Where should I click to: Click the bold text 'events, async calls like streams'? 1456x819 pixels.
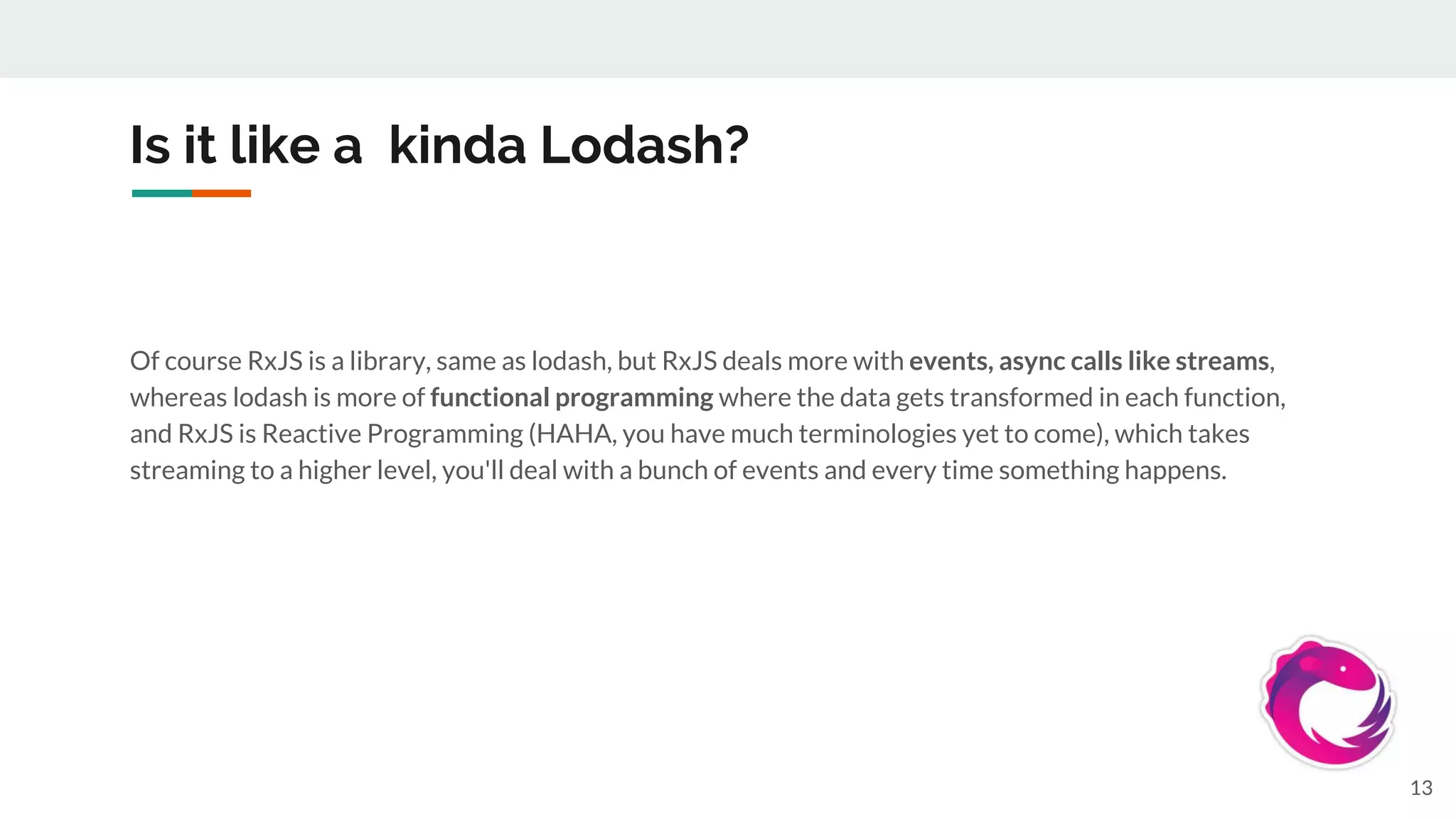pyautogui.click(x=1088, y=361)
